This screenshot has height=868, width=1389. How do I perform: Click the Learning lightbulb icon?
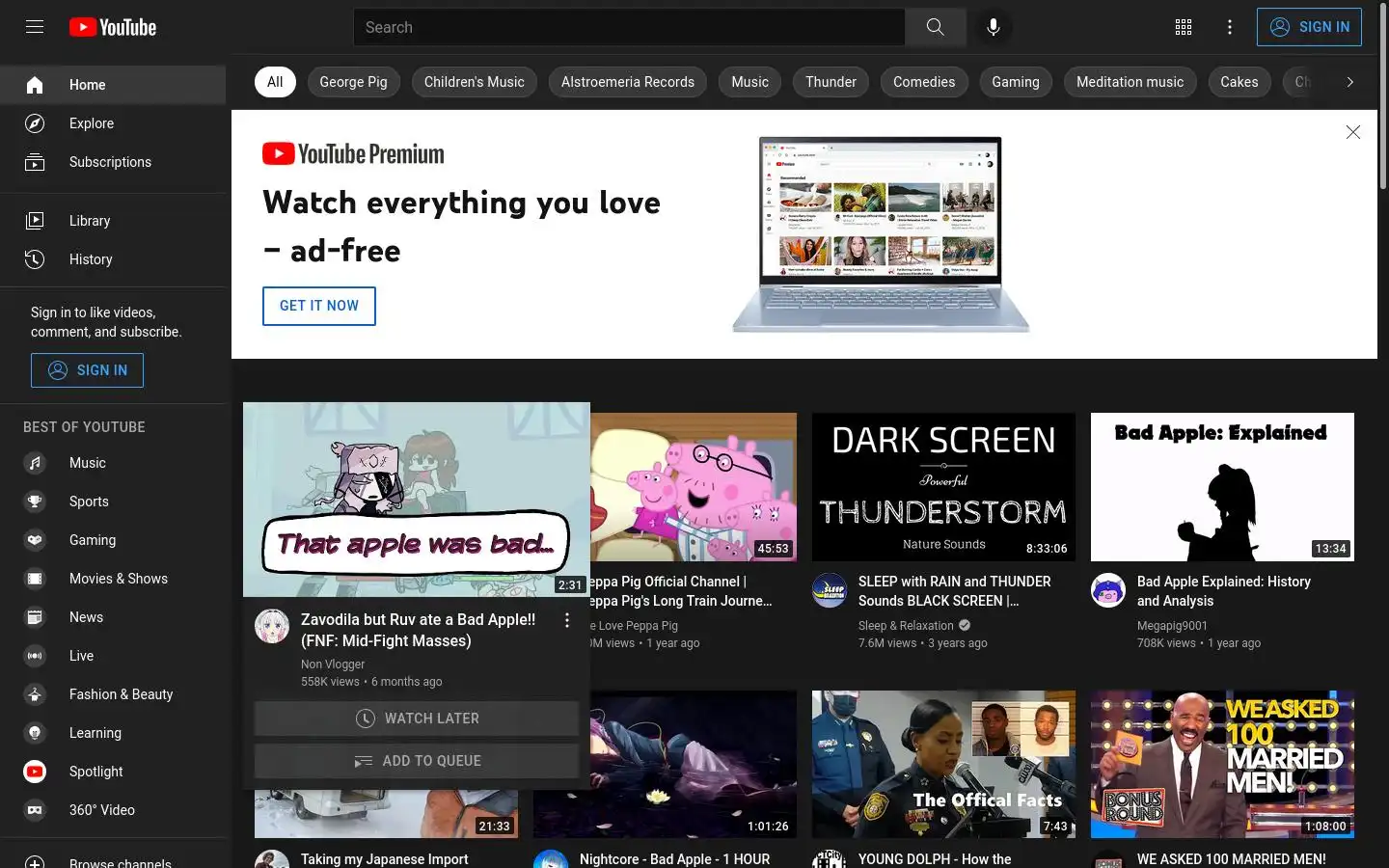35,733
